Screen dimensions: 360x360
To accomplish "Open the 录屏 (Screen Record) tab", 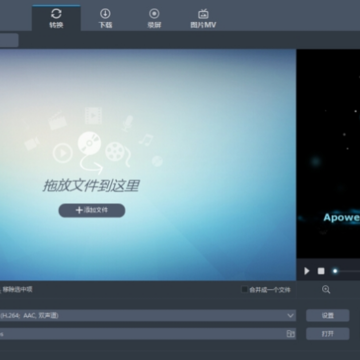I will (x=154, y=18).
